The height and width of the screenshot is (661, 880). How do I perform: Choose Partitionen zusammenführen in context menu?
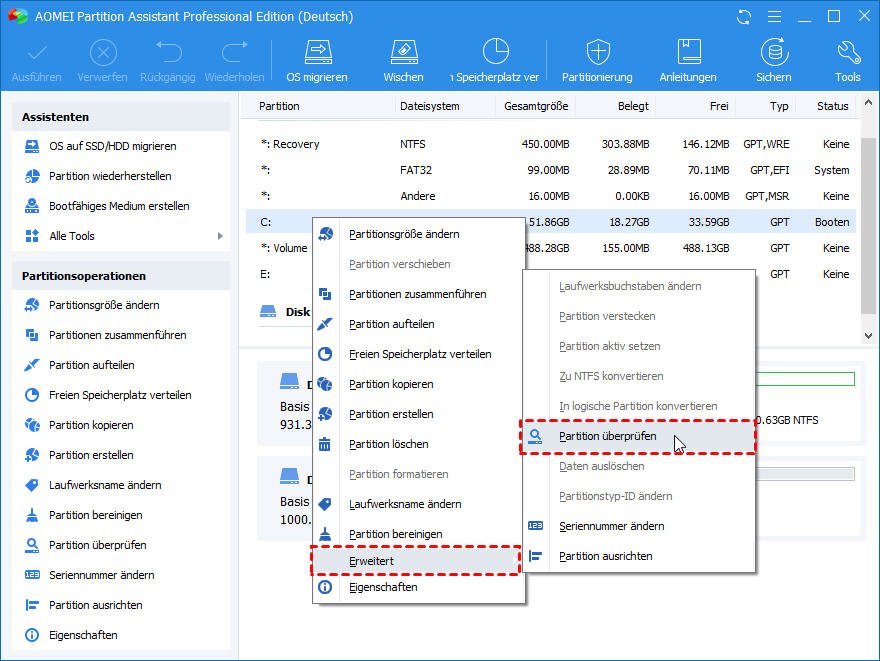418,294
